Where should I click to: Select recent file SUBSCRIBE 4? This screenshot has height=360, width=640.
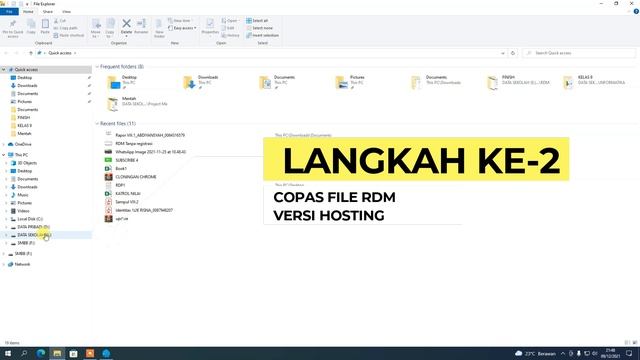click(x=127, y=160)
